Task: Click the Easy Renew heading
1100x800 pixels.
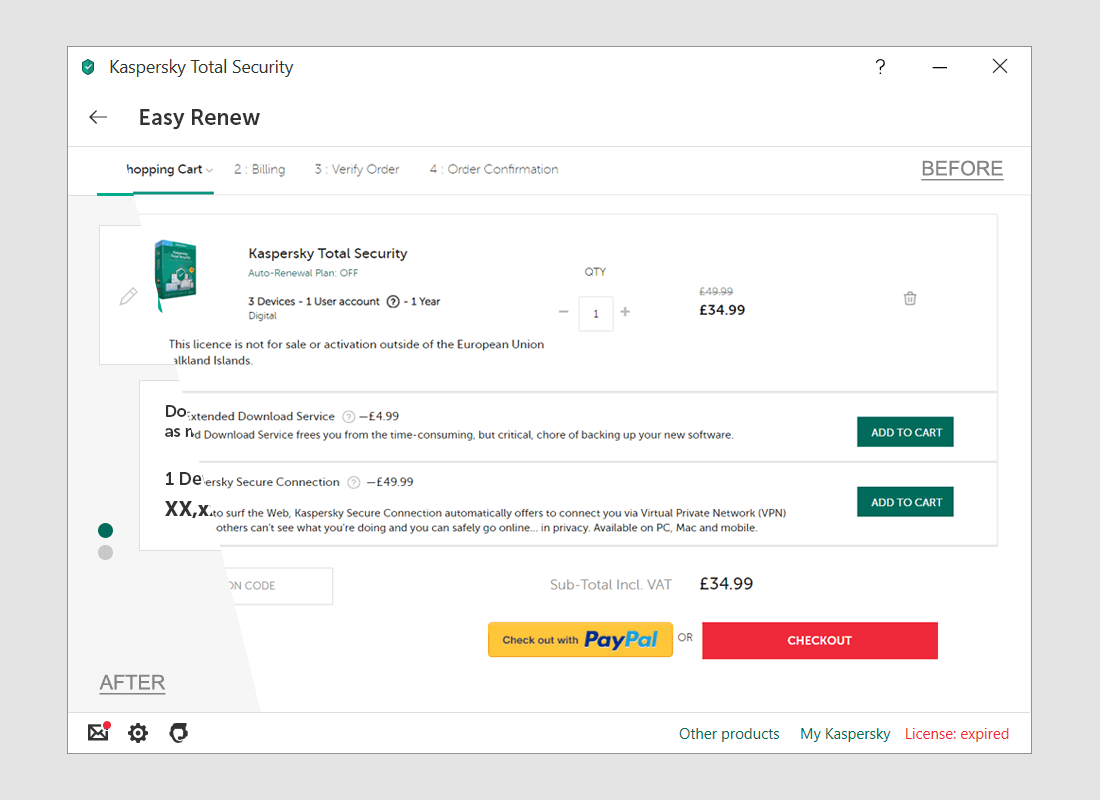Action: [x=199, y=117]
